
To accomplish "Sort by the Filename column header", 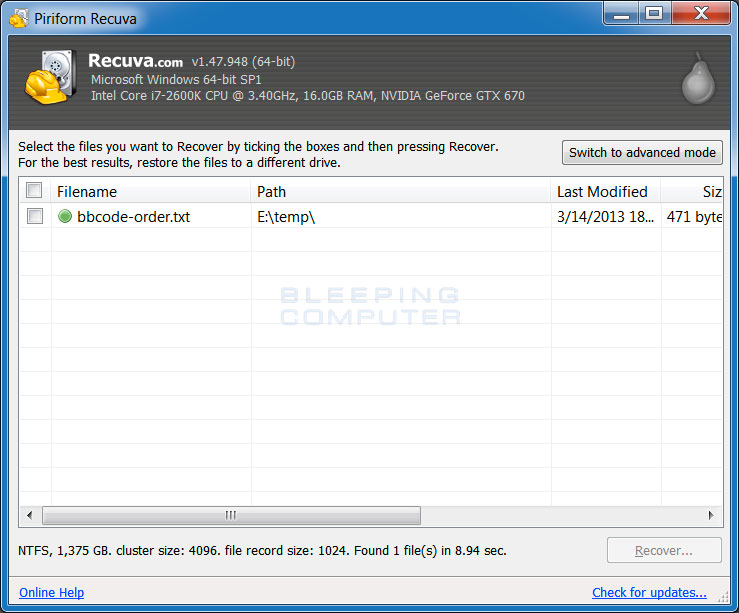I will pos(150,191).
